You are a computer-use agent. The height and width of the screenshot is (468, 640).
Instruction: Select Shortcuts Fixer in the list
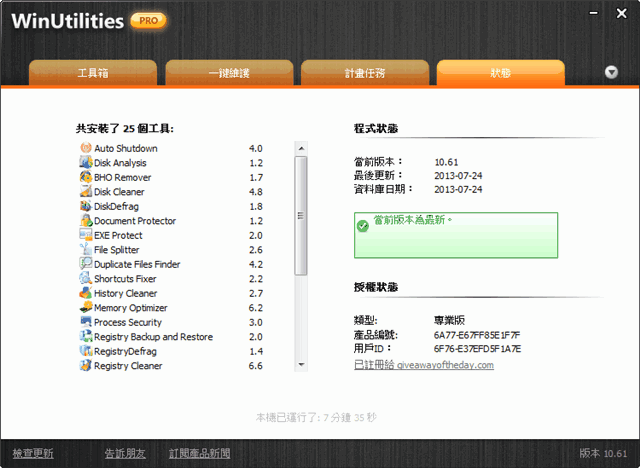125,279
